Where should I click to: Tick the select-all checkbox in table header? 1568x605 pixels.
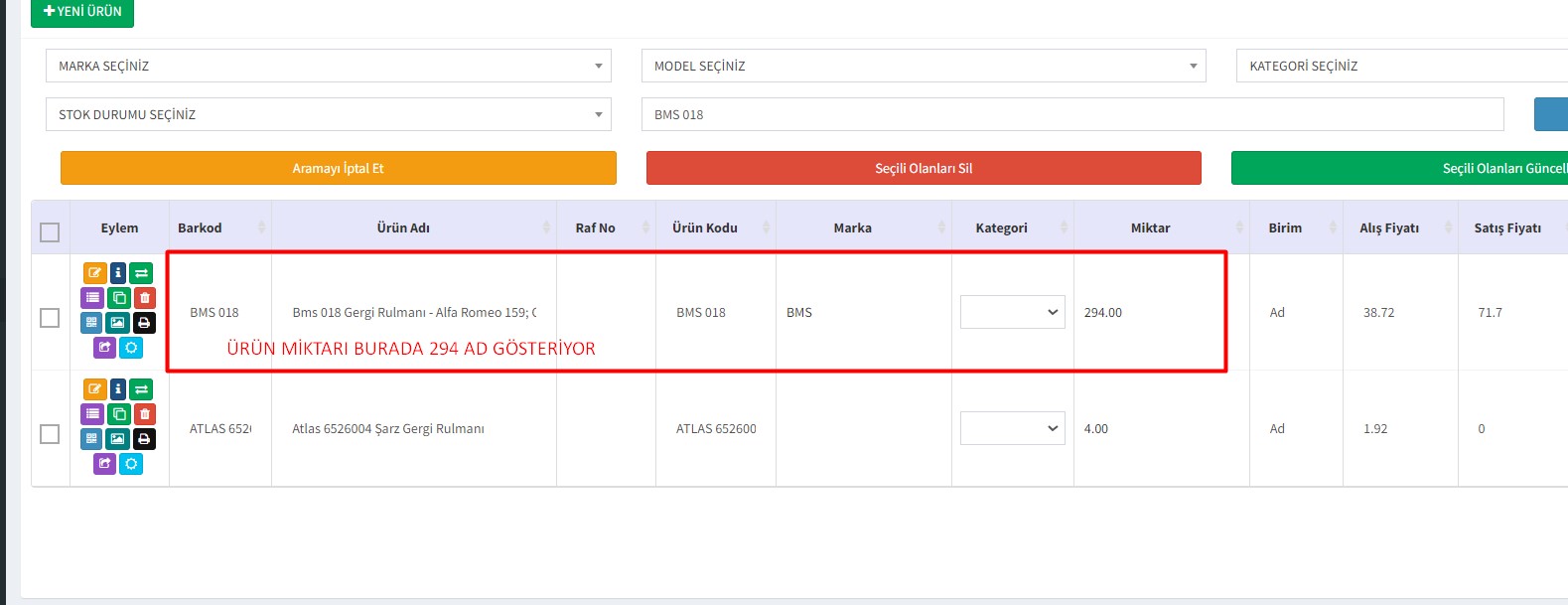coord(50,232)
